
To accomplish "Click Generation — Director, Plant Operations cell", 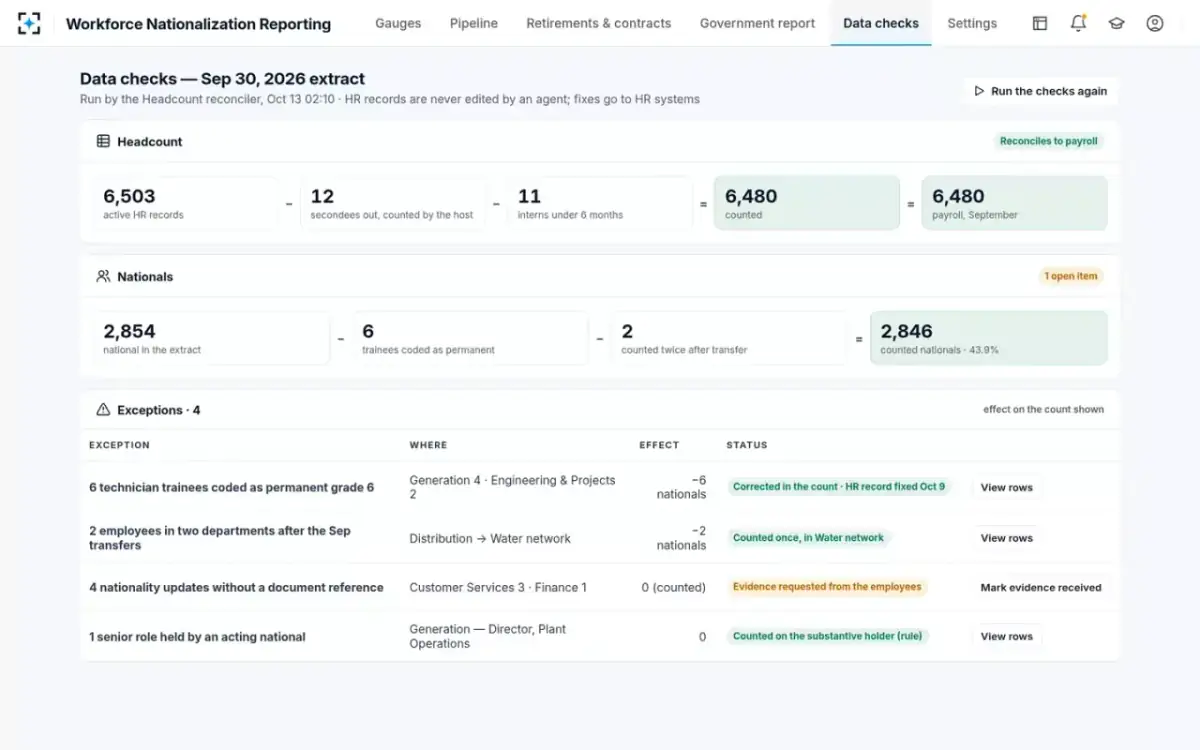I will click(x=488, y=636).
